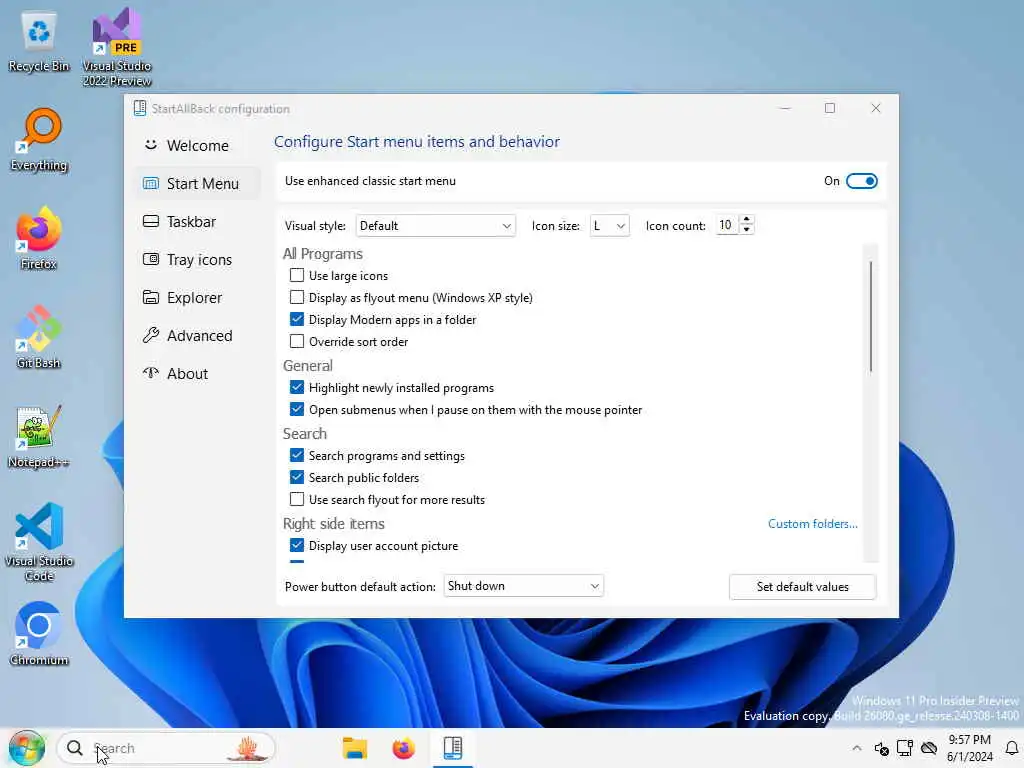Click the Windows 7 style Start orb
The height and width of the screenshot is (768, 1024).
click(x=27, y=748)
